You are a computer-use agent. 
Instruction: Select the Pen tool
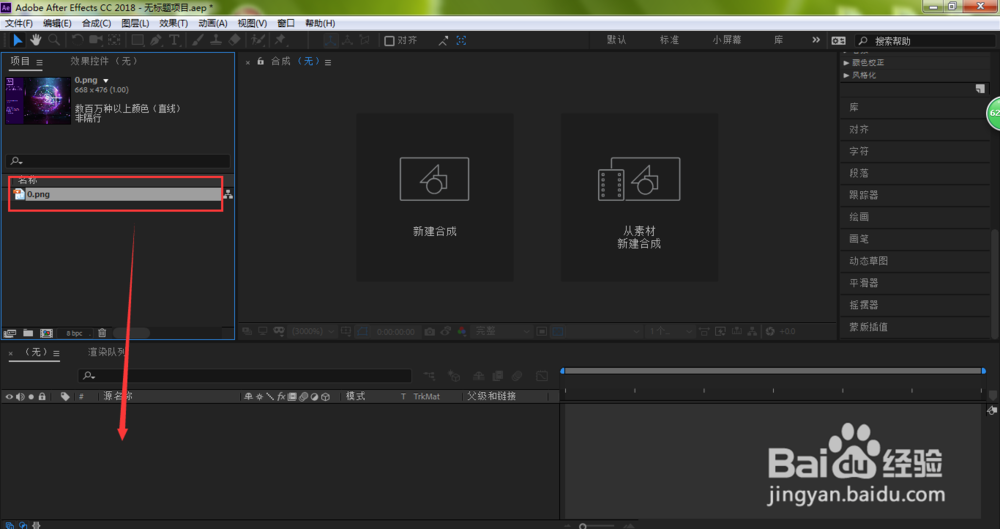coord(156,40)
